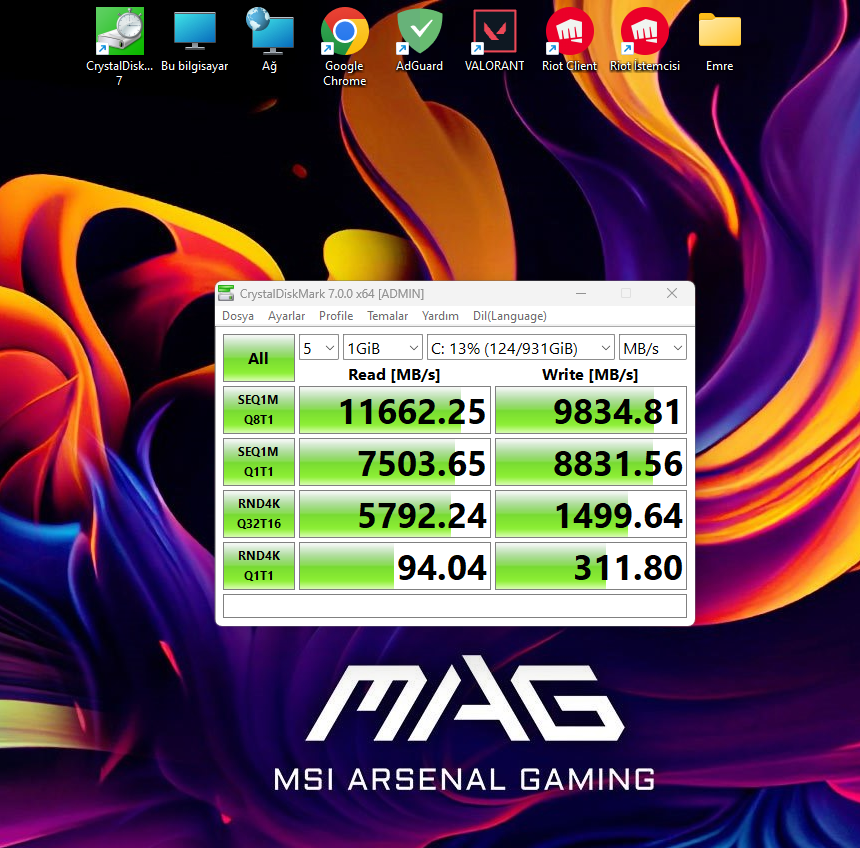Start all benchmarks with the All button

click(259, 358)
